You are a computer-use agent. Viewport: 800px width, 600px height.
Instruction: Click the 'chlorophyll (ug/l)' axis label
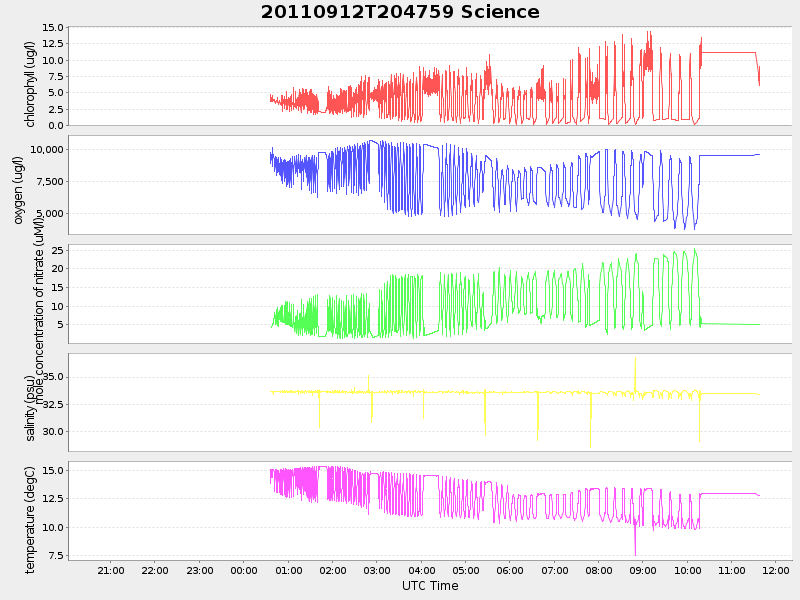point(30,84)
